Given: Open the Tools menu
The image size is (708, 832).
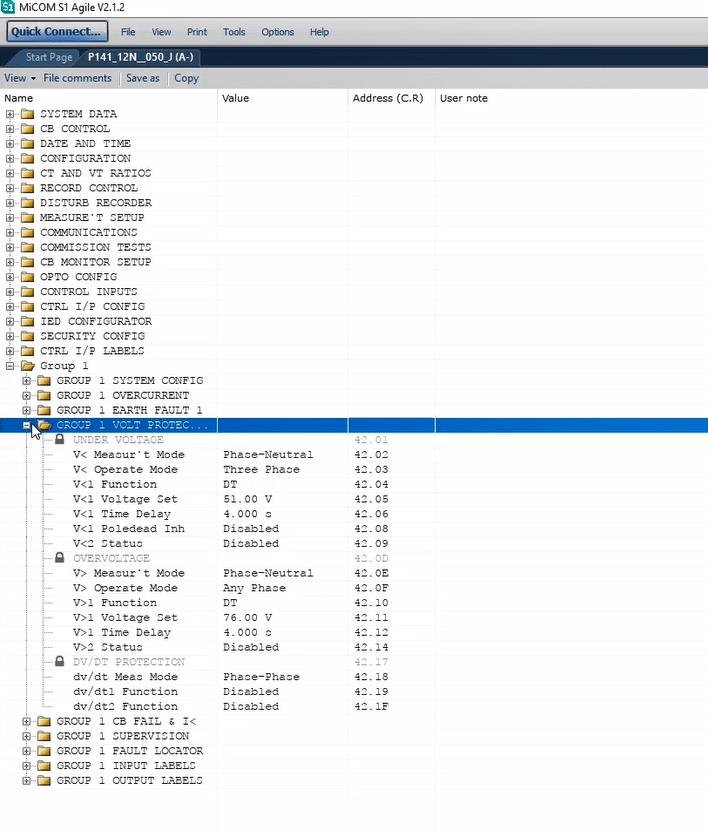Looking at the screenshot, I should click(234, 32).
